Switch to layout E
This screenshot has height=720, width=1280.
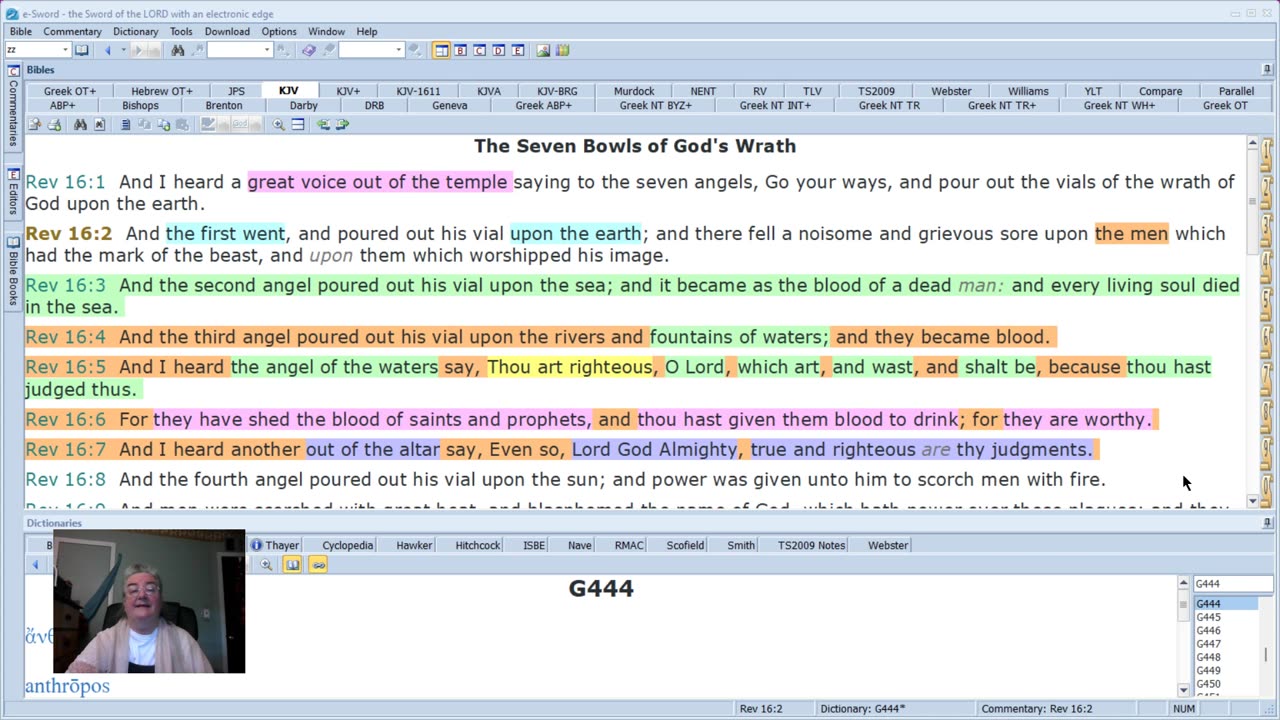point(518,50)
